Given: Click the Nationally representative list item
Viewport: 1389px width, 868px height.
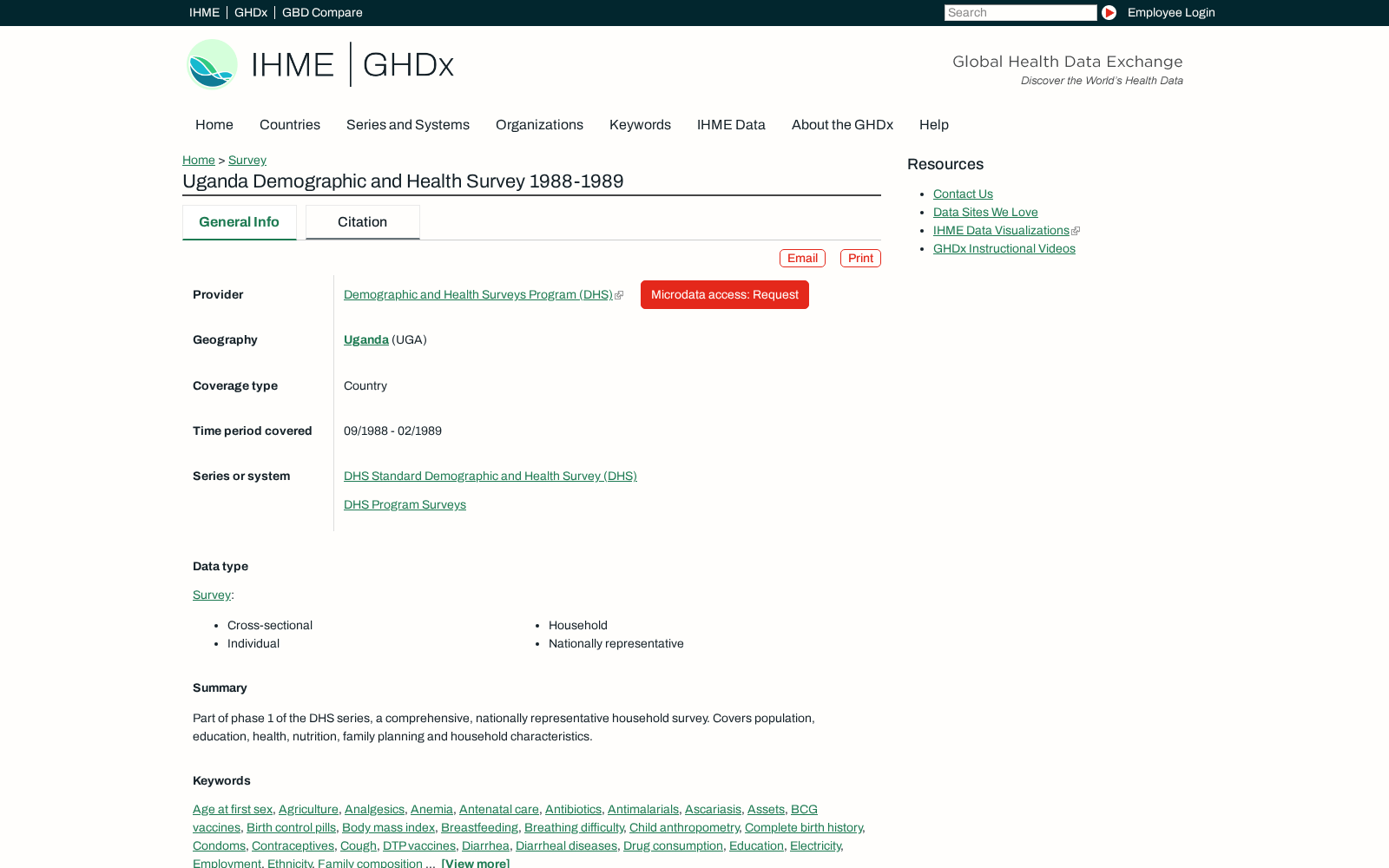Looking at the screenshot, I should click(x=616, y=643).
